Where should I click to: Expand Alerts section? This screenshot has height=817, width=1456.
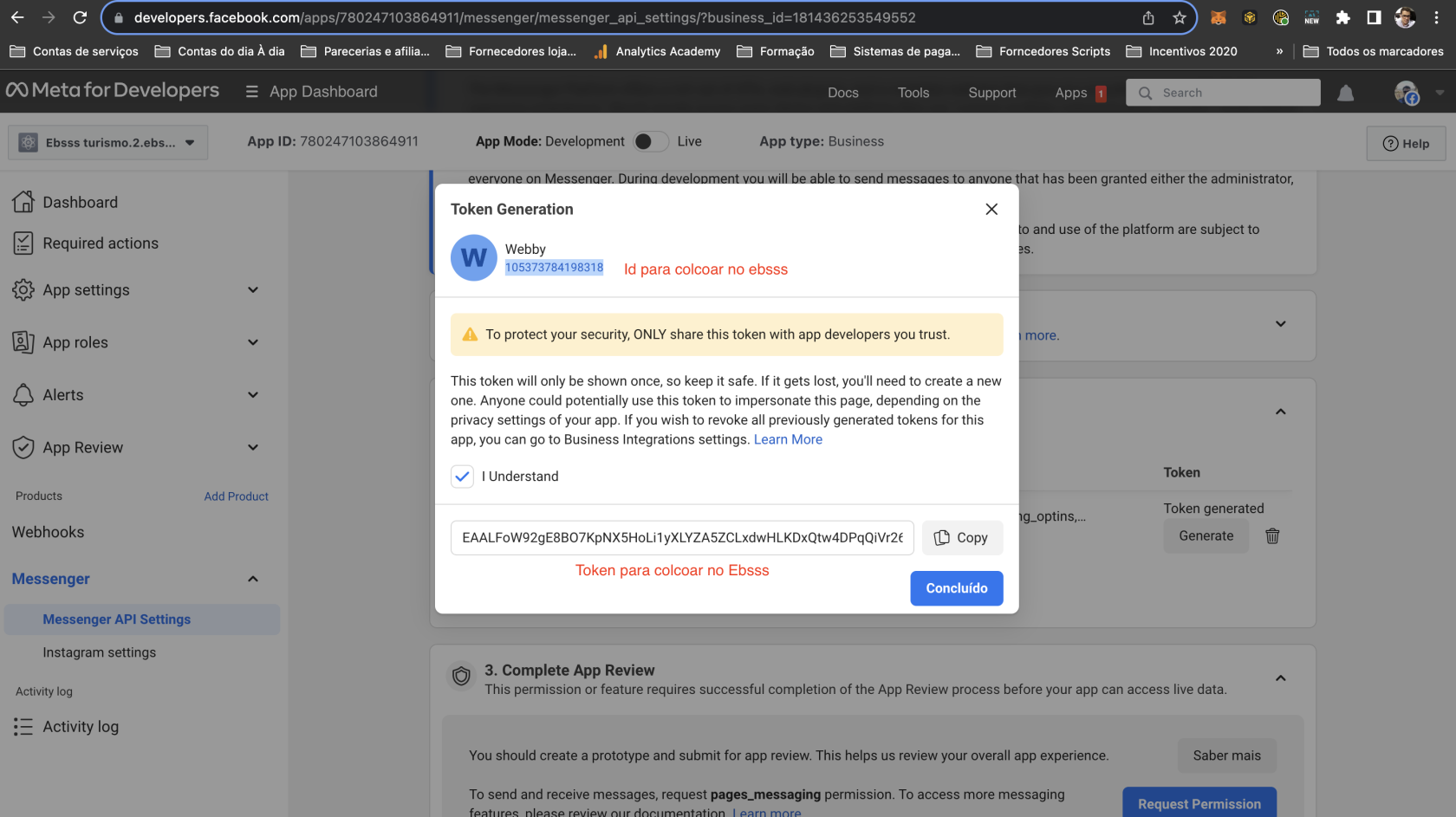(253, 395)
